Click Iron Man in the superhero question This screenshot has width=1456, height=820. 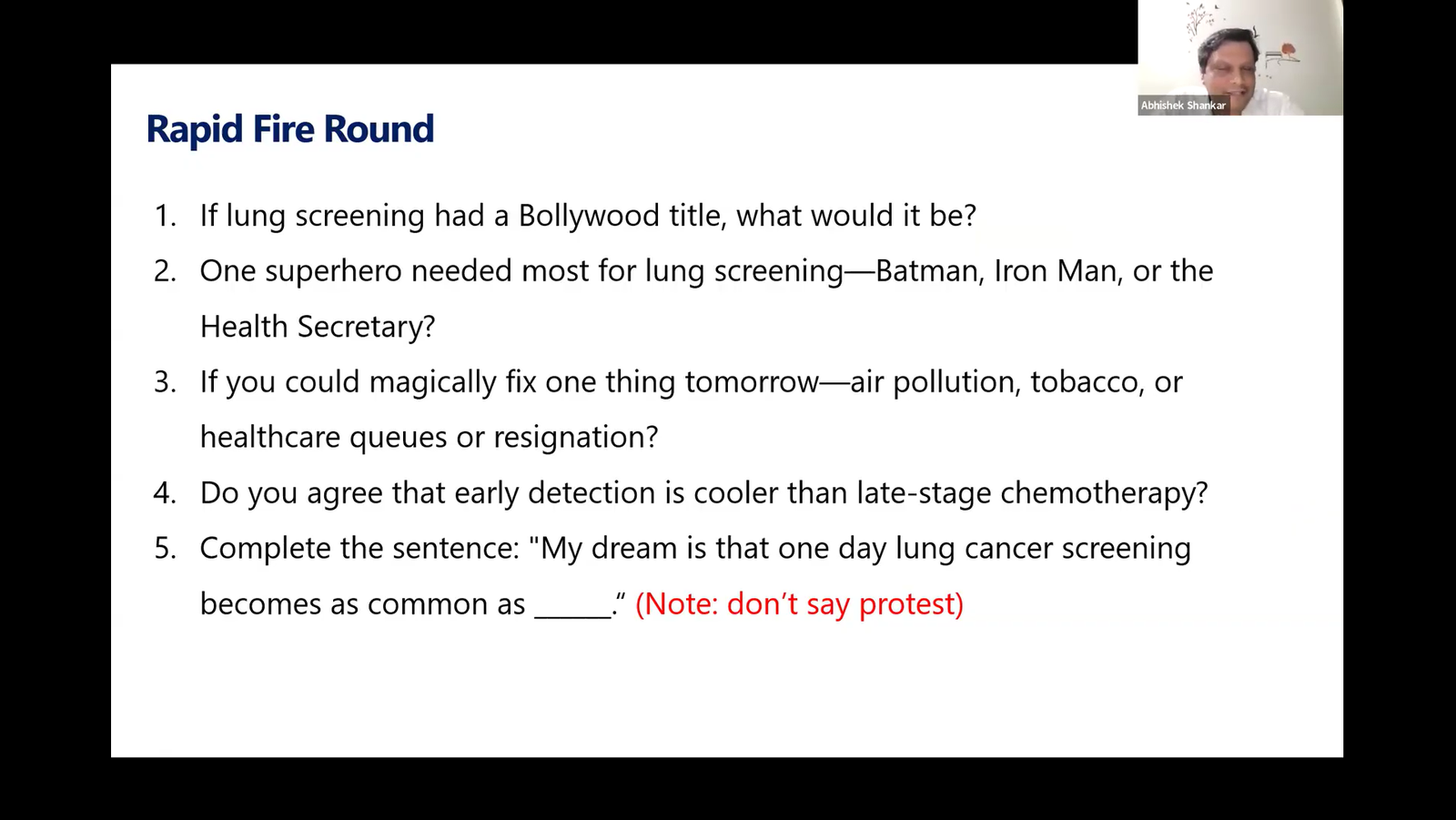click(x=1056, y=271)
